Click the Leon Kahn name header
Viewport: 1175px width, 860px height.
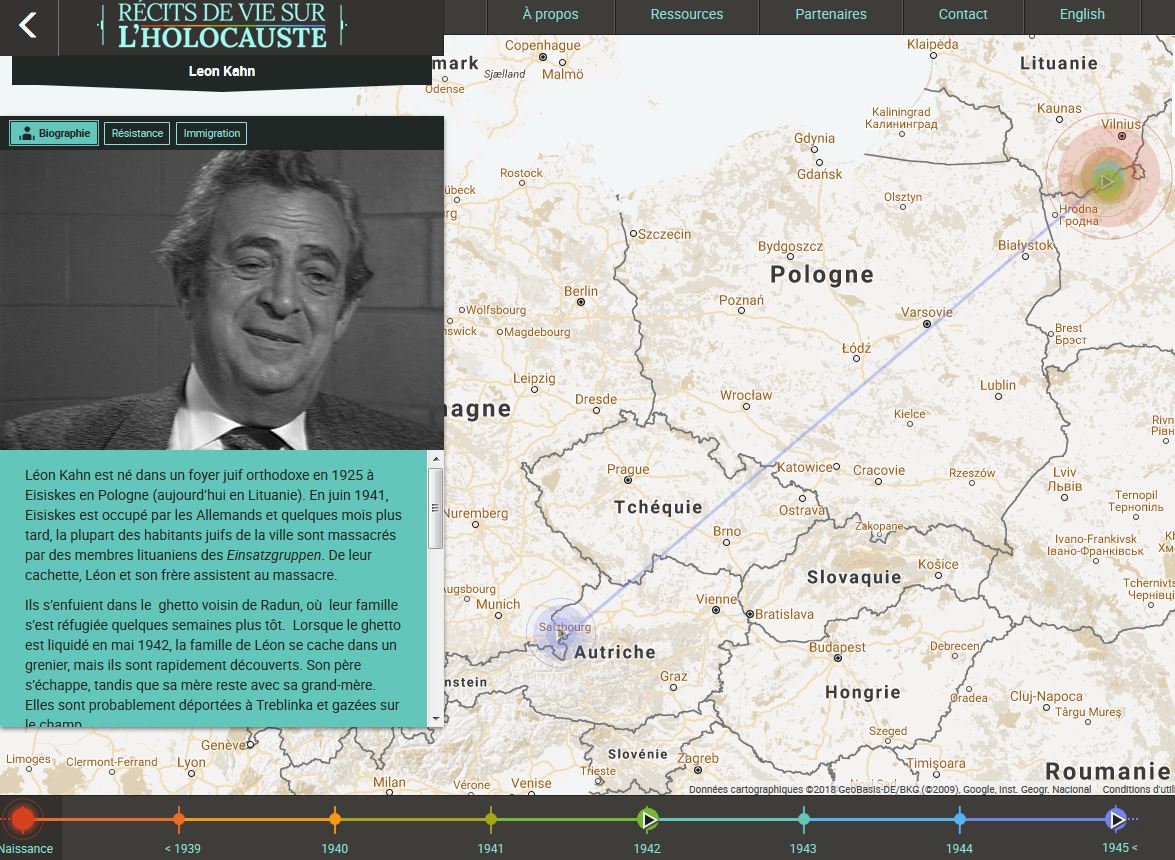[222, 71]
